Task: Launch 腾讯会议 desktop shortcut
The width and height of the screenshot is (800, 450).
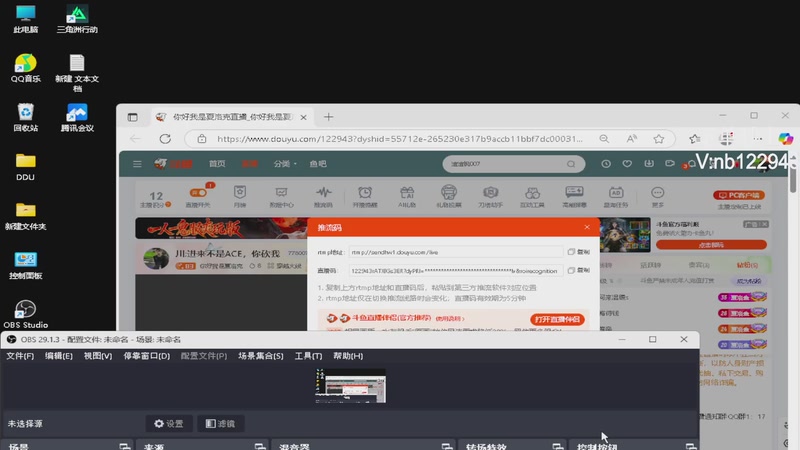Action: click(x=77, y=117)
